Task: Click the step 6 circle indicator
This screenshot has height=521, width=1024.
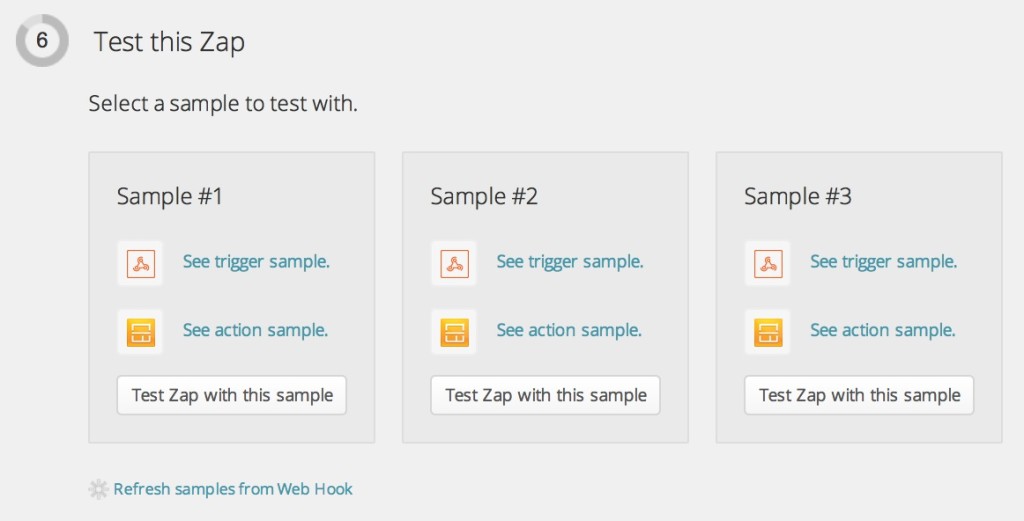Action: click(42, 41)
